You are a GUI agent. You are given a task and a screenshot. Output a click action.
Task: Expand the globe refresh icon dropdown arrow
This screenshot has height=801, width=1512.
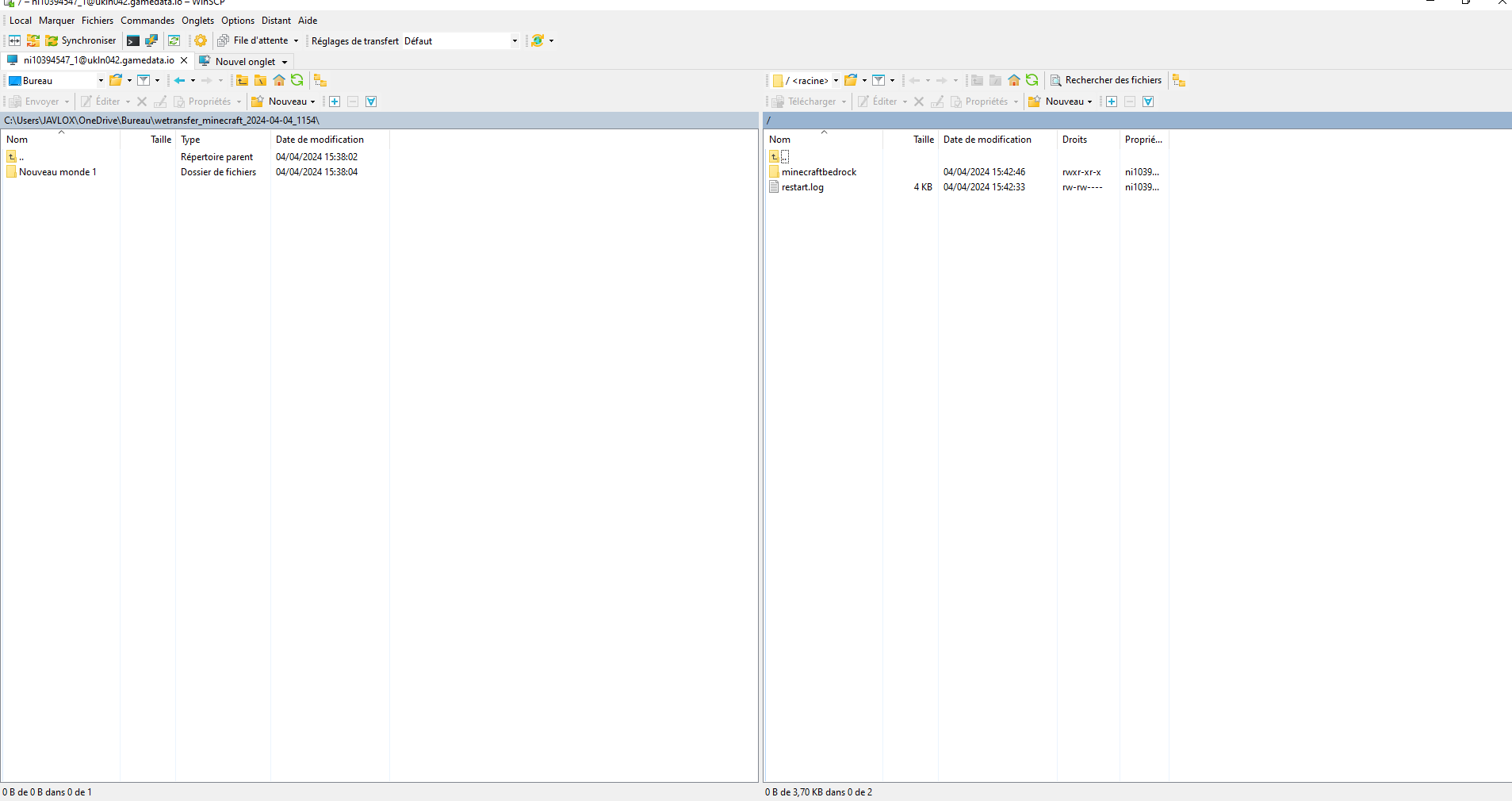coord(551,40)
